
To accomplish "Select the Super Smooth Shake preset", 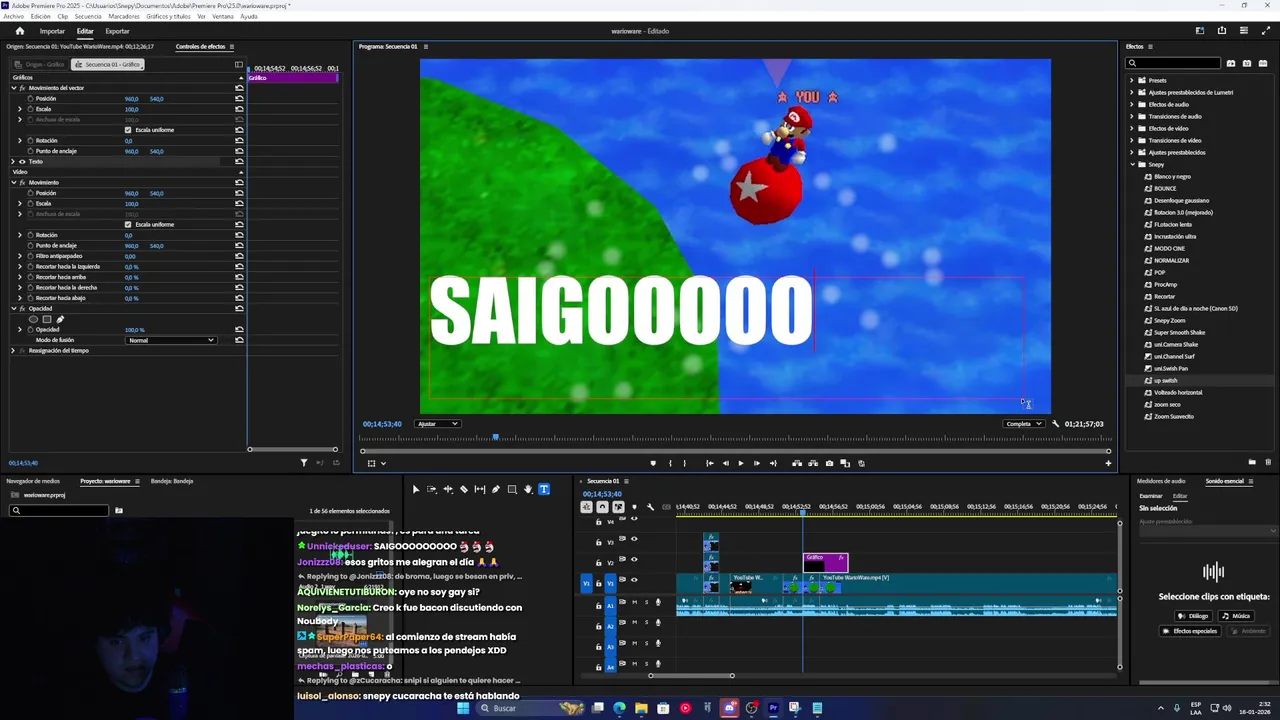I will pos(1180,332).
